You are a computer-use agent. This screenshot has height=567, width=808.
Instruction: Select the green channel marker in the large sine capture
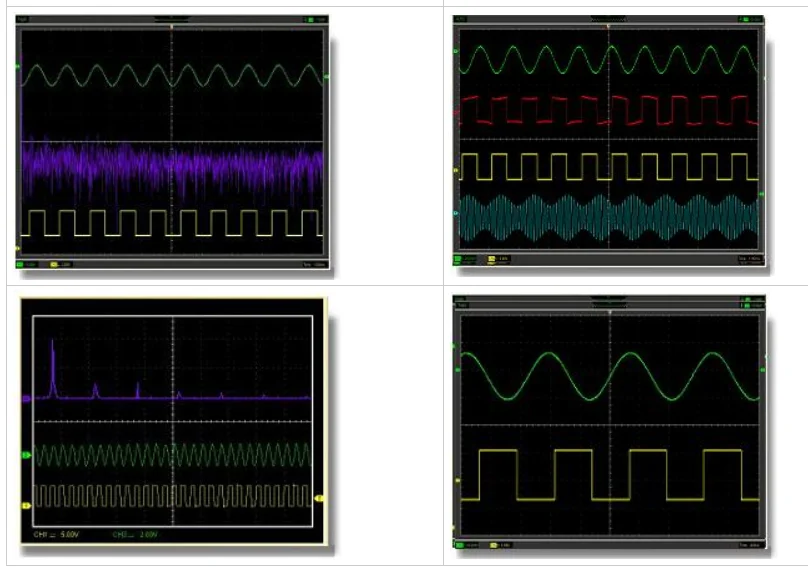457,370
